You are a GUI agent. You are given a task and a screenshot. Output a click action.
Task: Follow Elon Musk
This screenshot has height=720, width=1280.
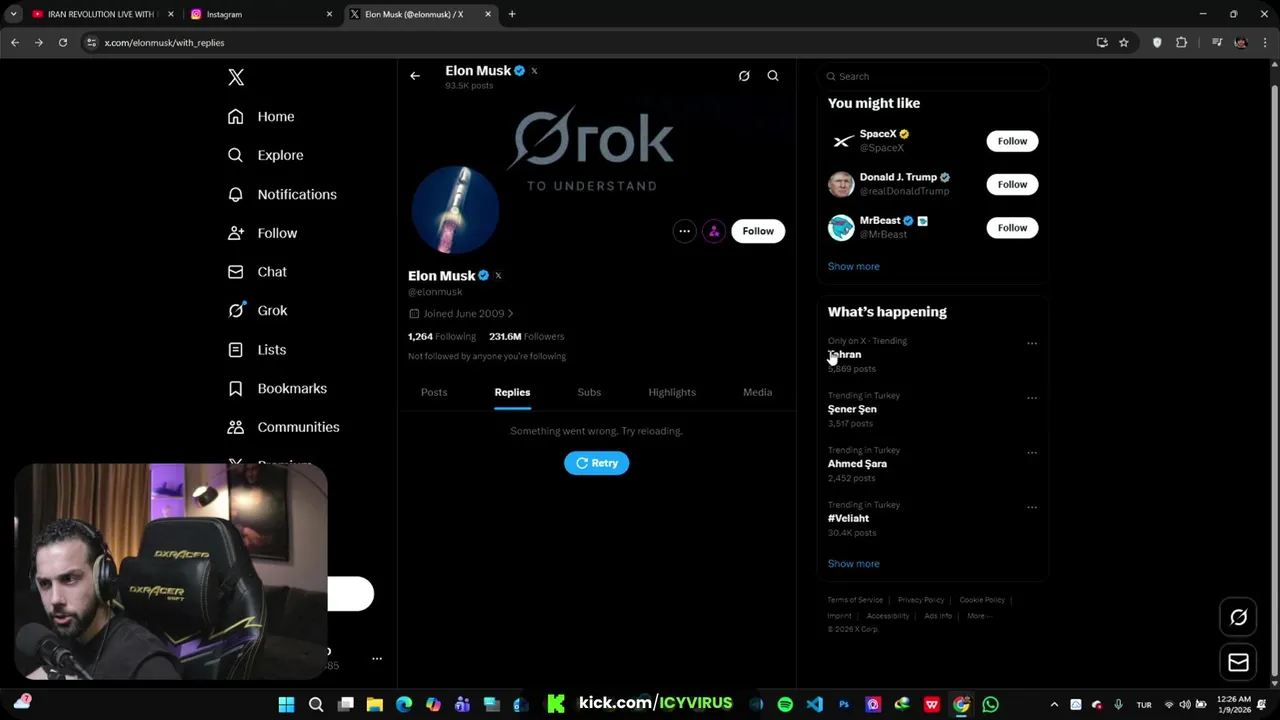click(758, 231)
